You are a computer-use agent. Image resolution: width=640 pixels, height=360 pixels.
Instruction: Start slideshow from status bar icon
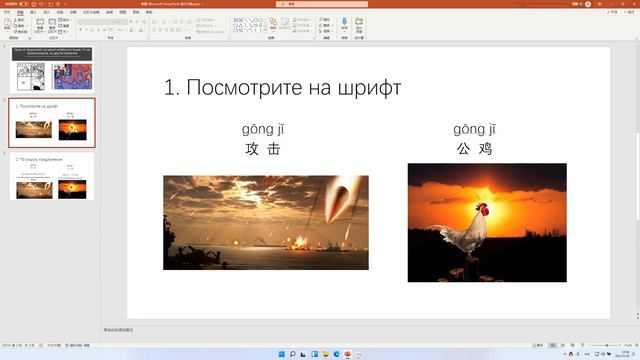pyautogui.click(x=582, y=345)
